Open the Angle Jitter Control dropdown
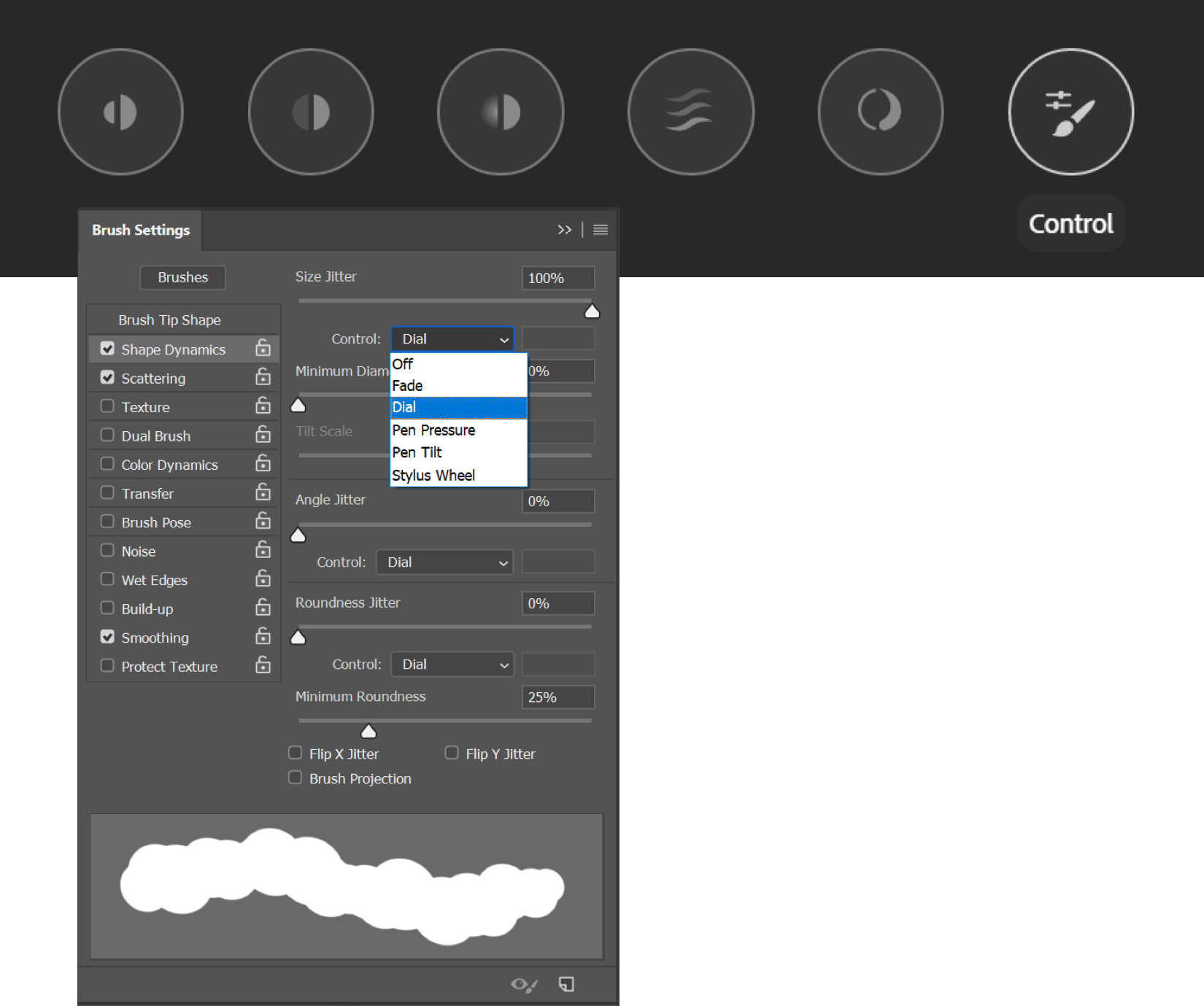1204x1006 pixels. pos(444,562)
